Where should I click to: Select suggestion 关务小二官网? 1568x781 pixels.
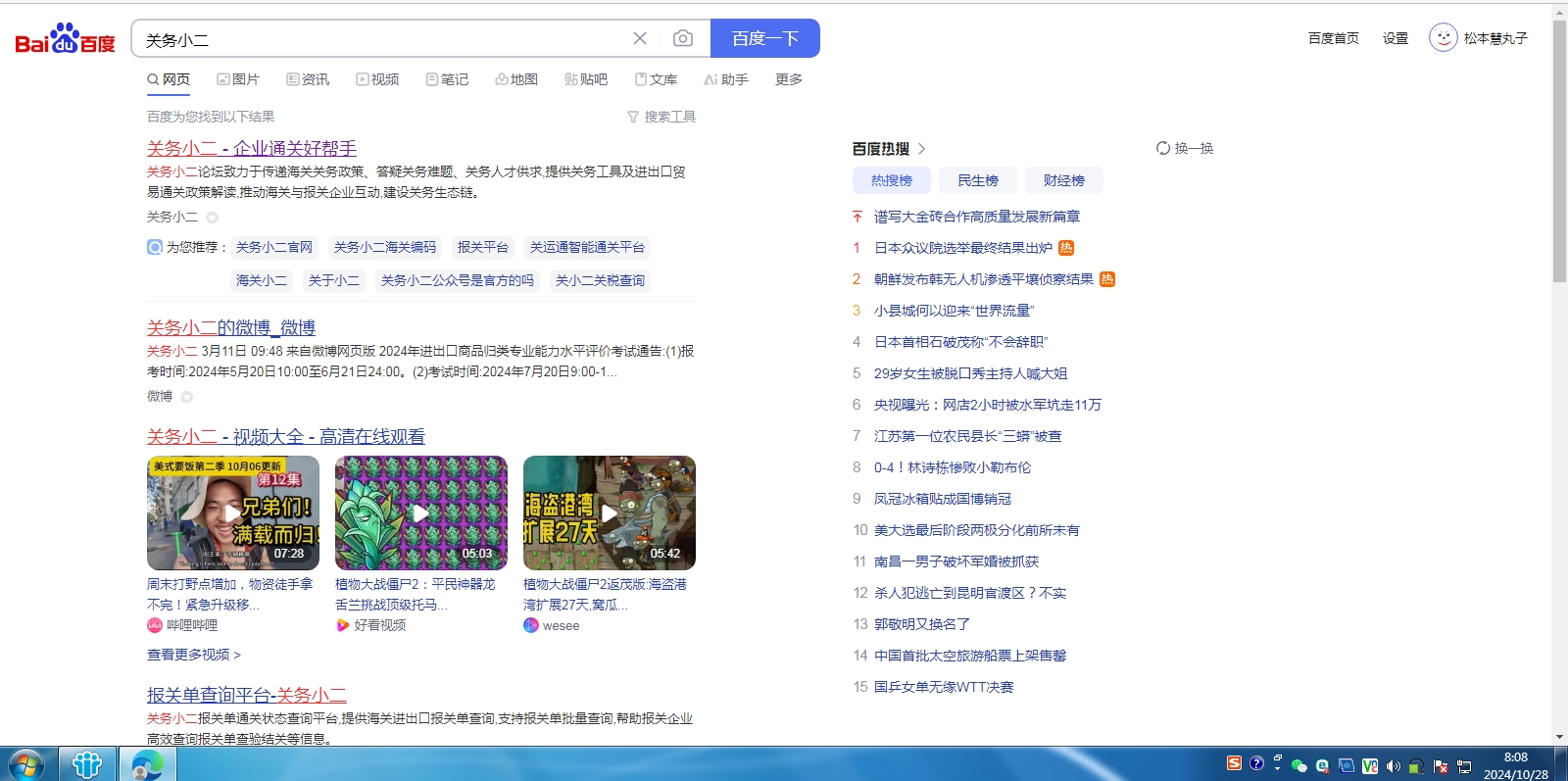point(274,247)
